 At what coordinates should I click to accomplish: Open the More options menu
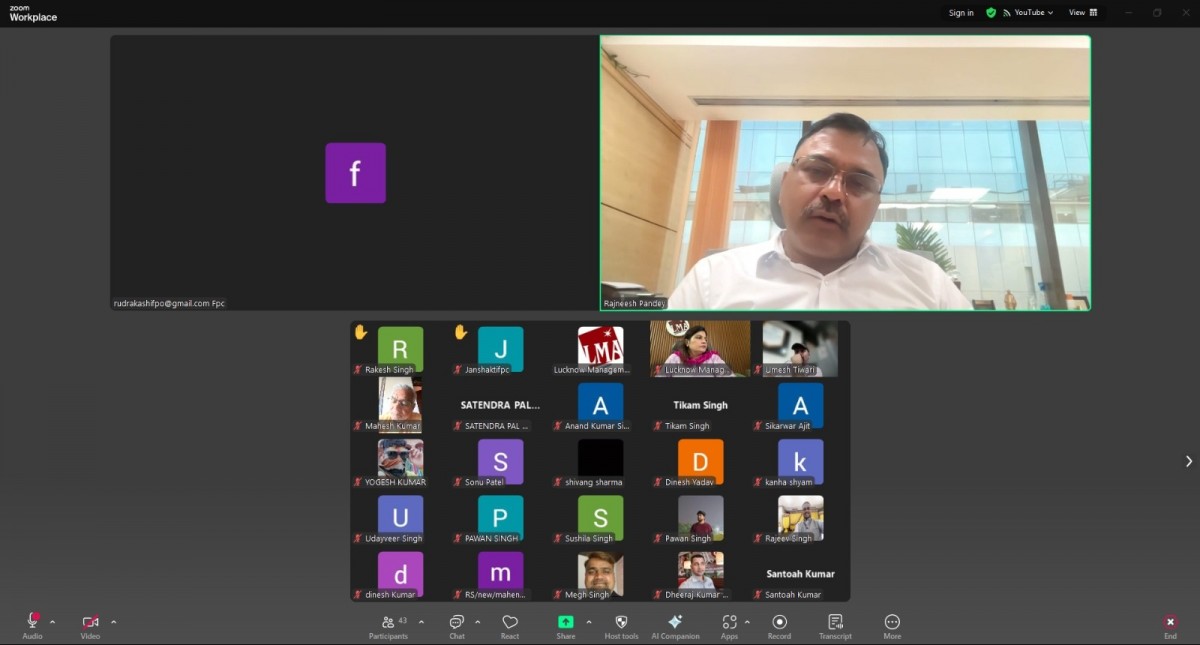click(892, 627)
